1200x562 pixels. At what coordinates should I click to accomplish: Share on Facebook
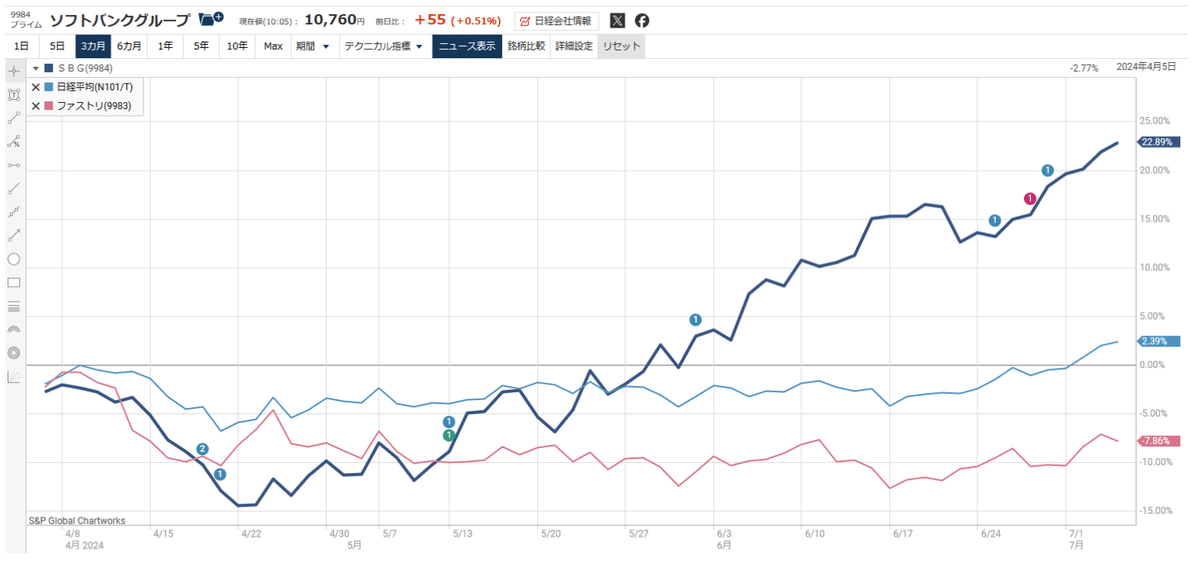coord(642,20)
